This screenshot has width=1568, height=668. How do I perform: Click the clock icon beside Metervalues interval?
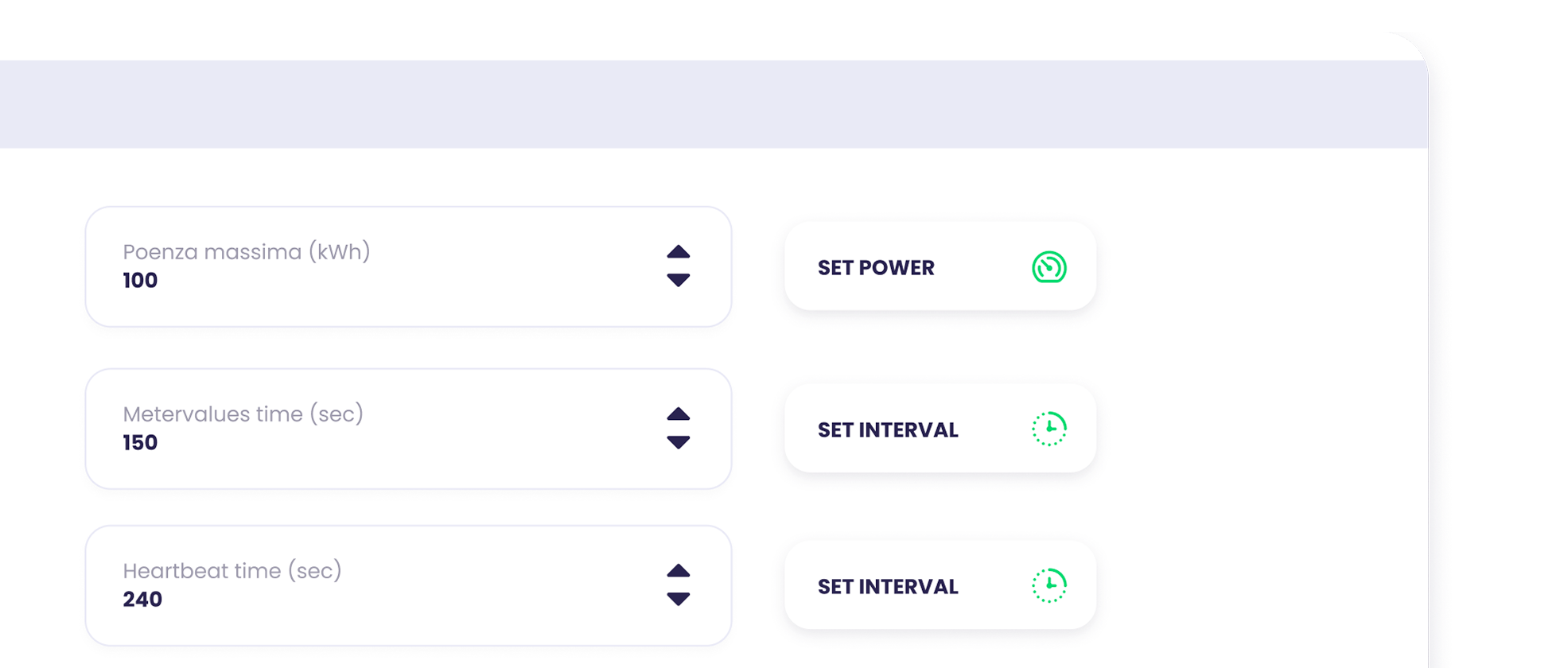[x=1049, y=429]
